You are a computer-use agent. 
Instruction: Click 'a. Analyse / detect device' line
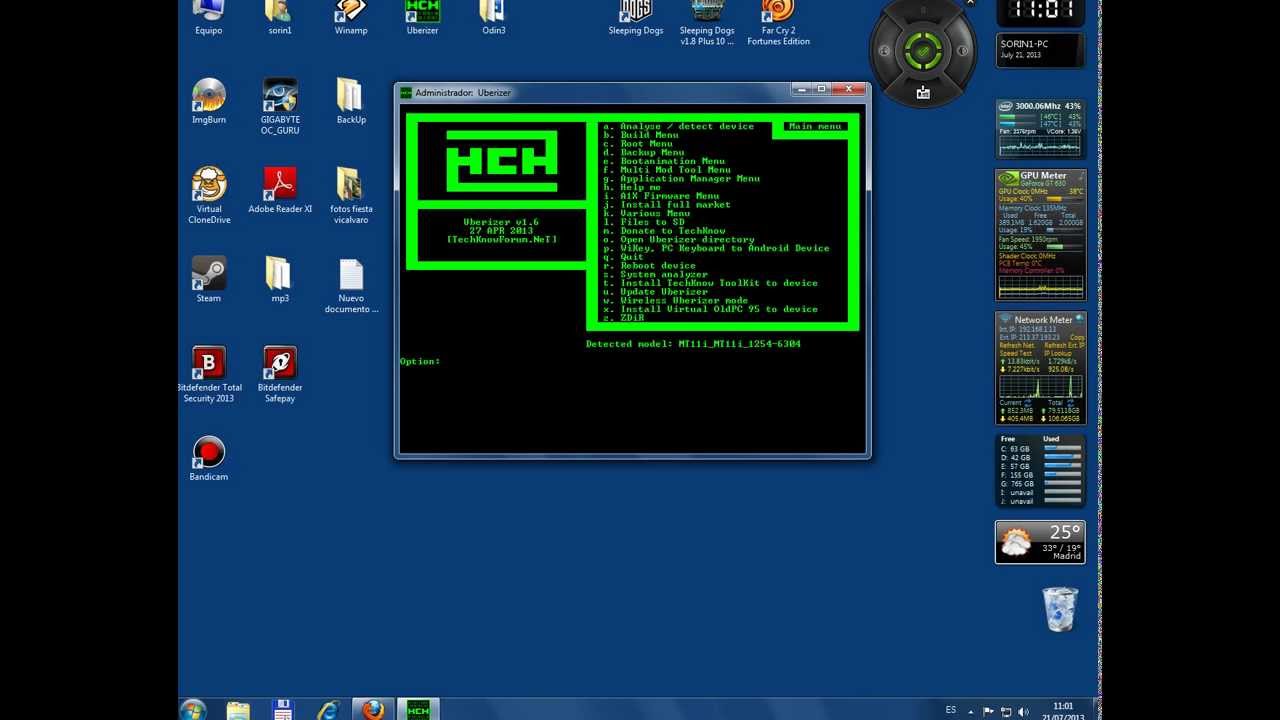(x=678, y=127)
